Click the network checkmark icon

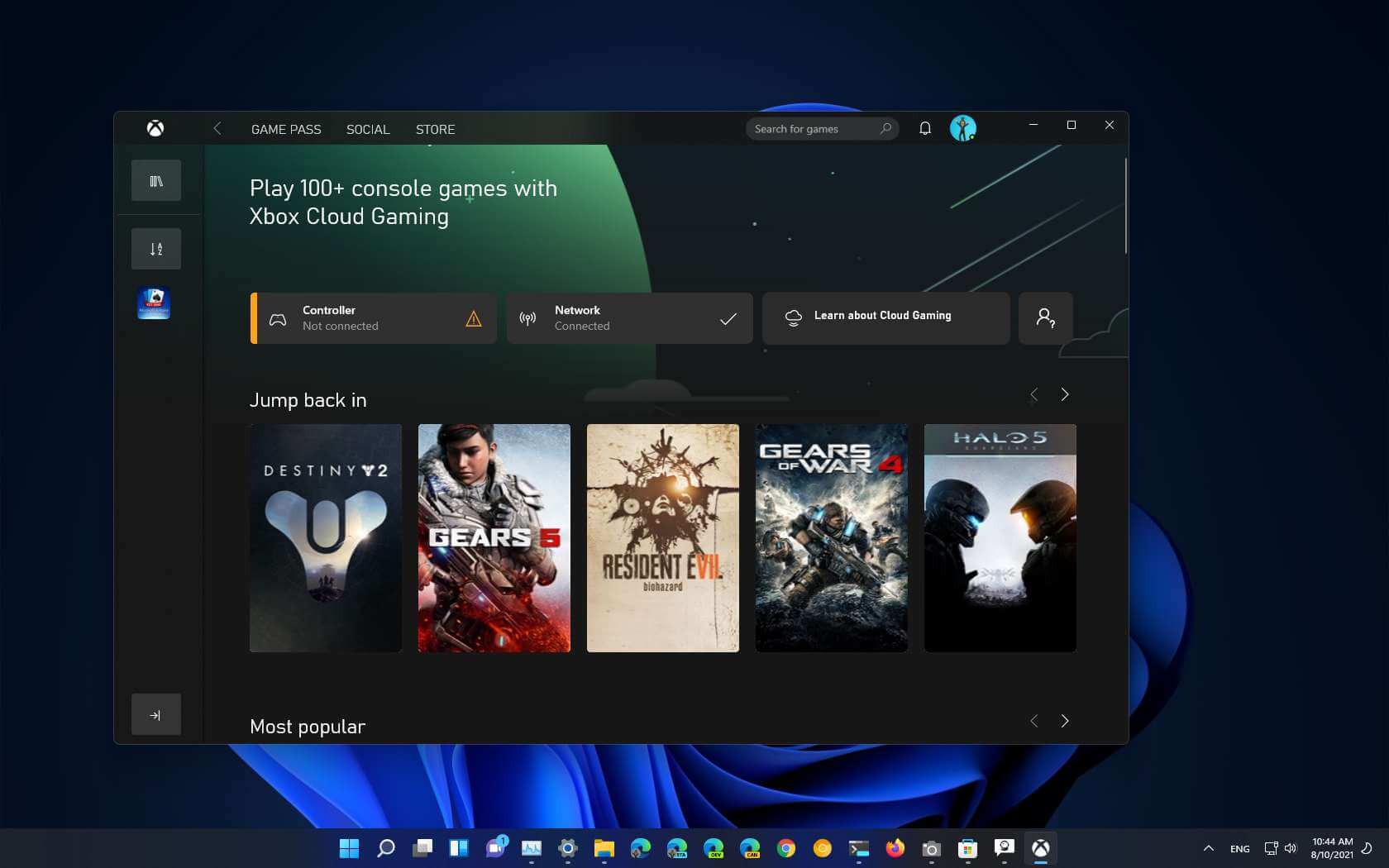728,318
